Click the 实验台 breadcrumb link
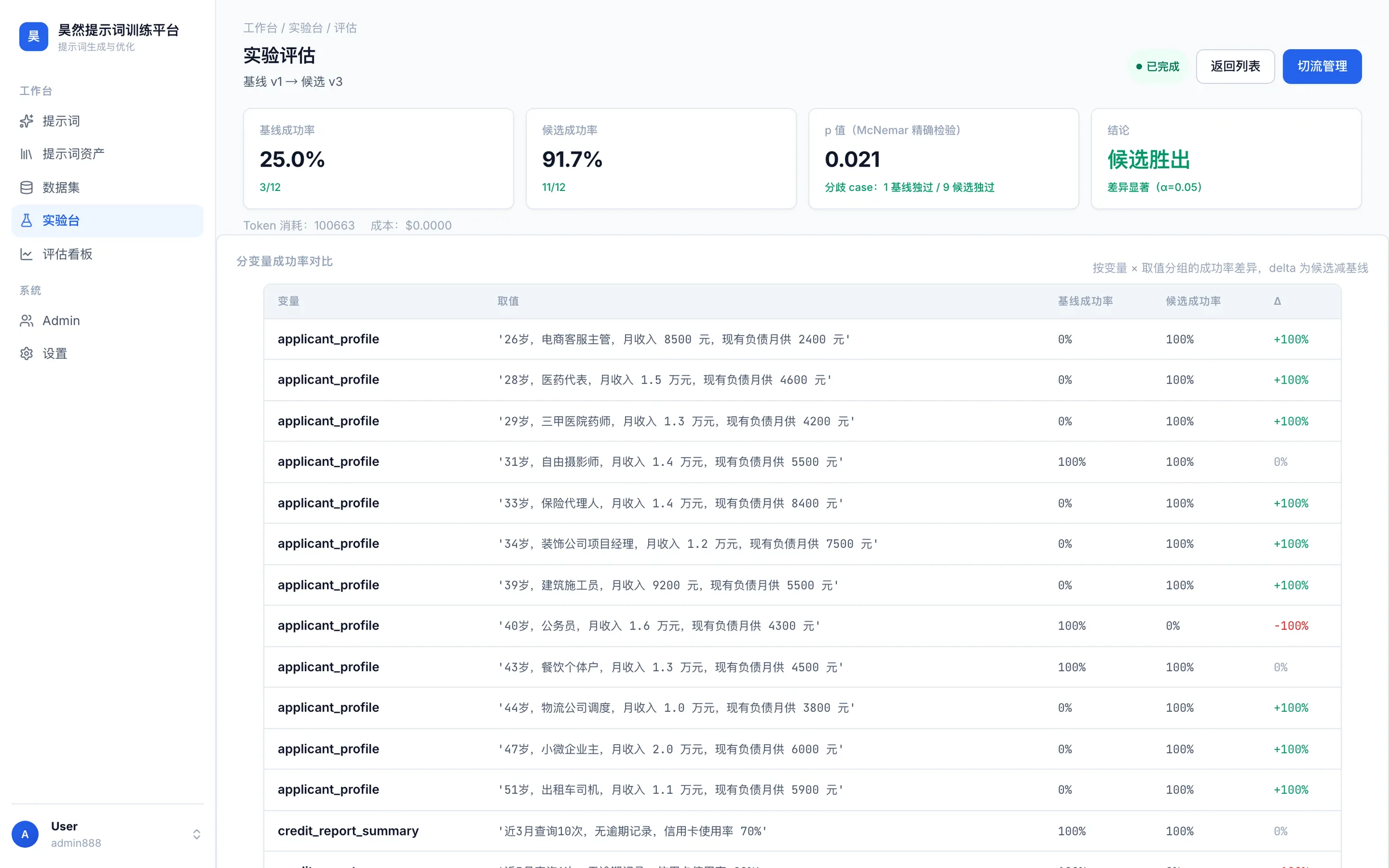This screenshot has height=868, width=1389. (x=306, y=28)
